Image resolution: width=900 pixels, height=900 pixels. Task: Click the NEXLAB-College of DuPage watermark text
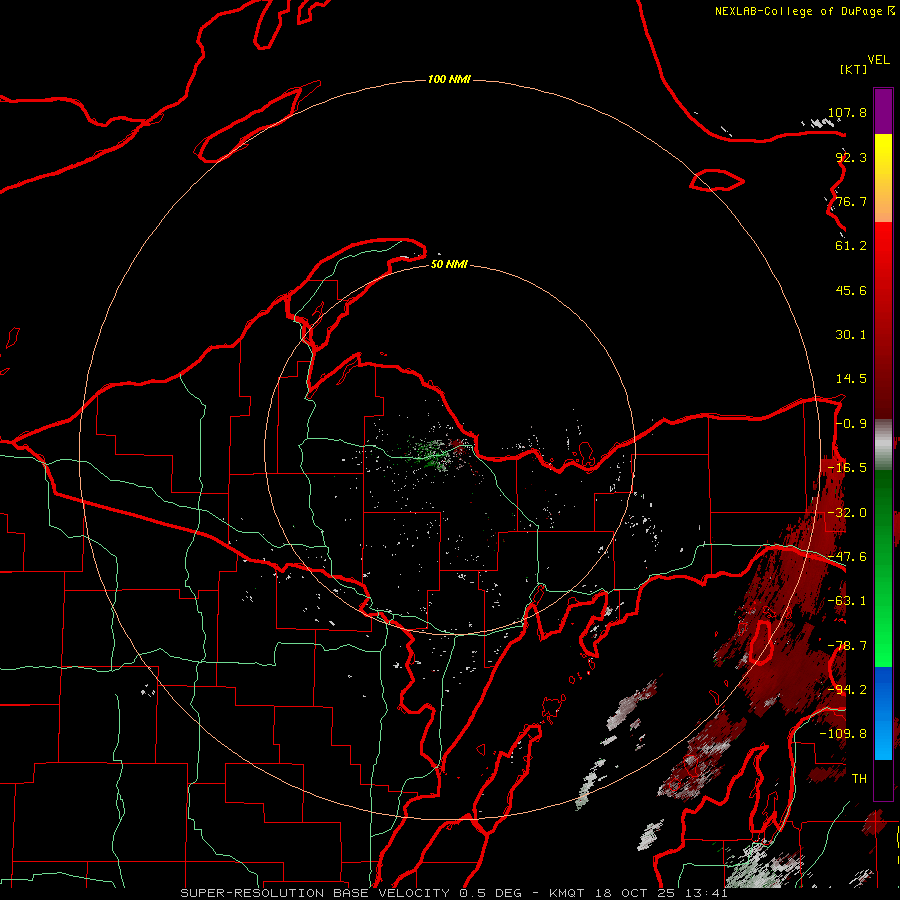[x=805, y=11]
